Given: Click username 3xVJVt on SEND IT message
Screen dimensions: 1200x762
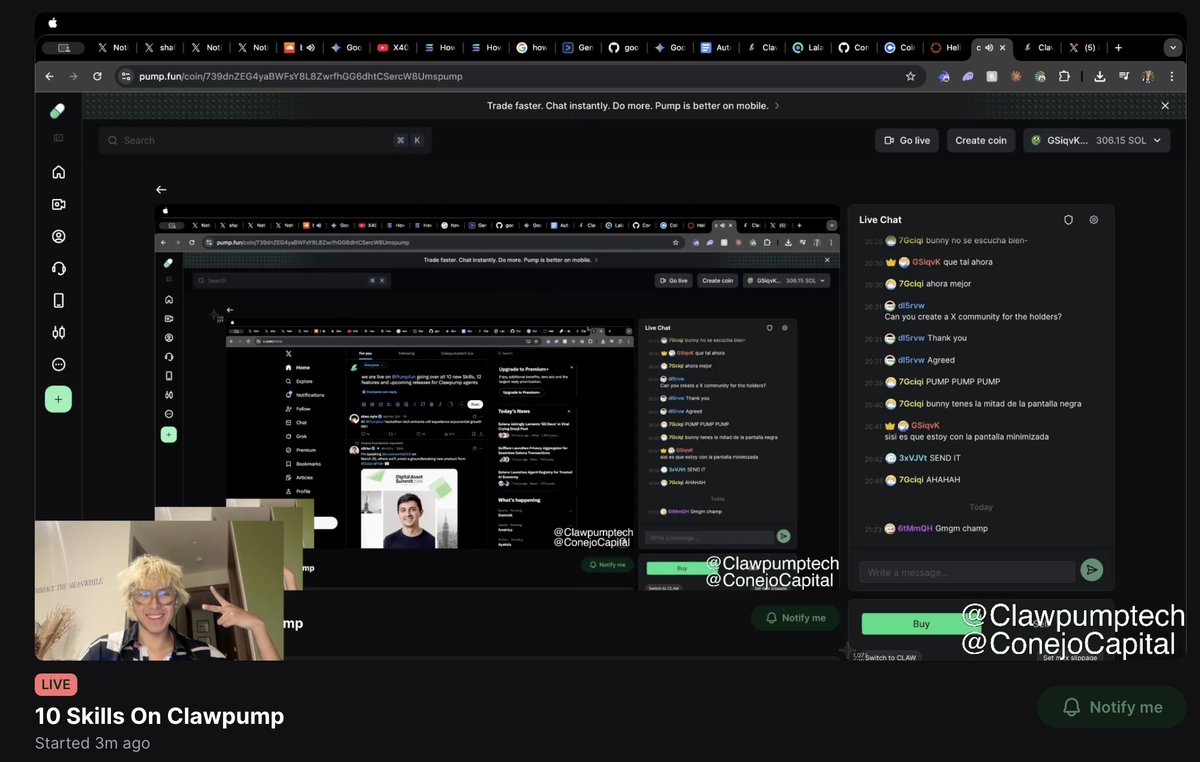Looking at the screenshot, I should [x=913, y=458].
